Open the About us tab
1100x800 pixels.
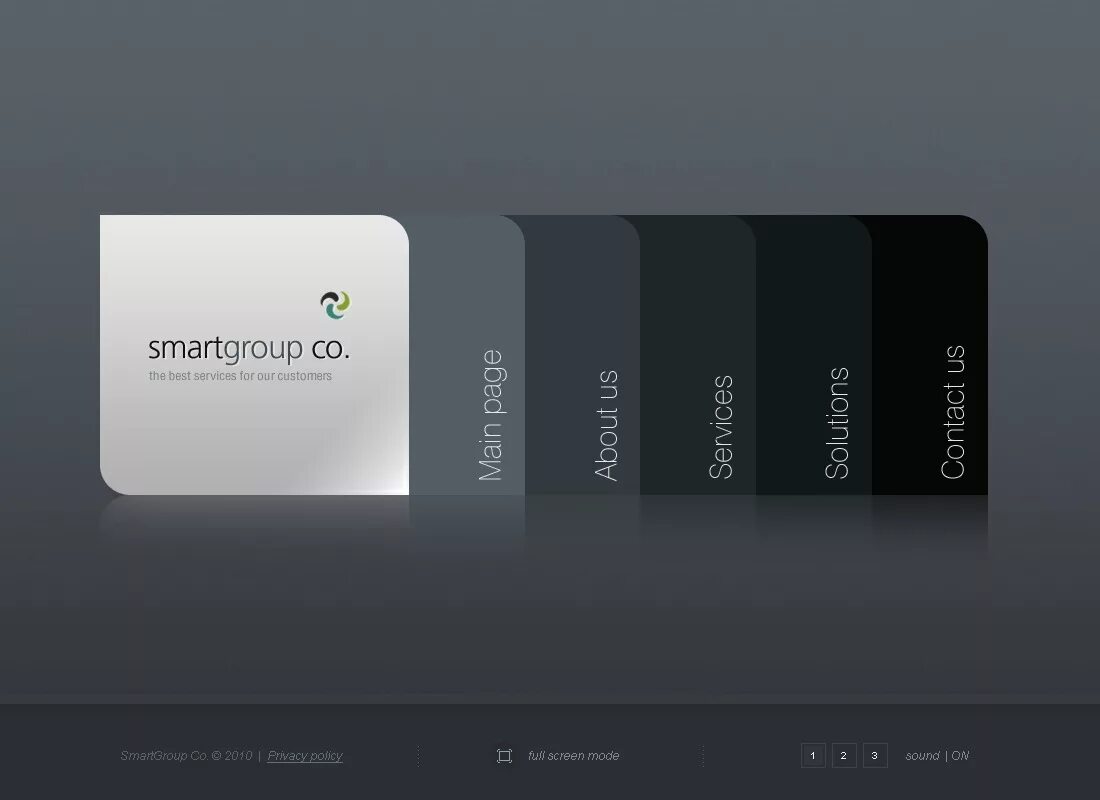583,355
